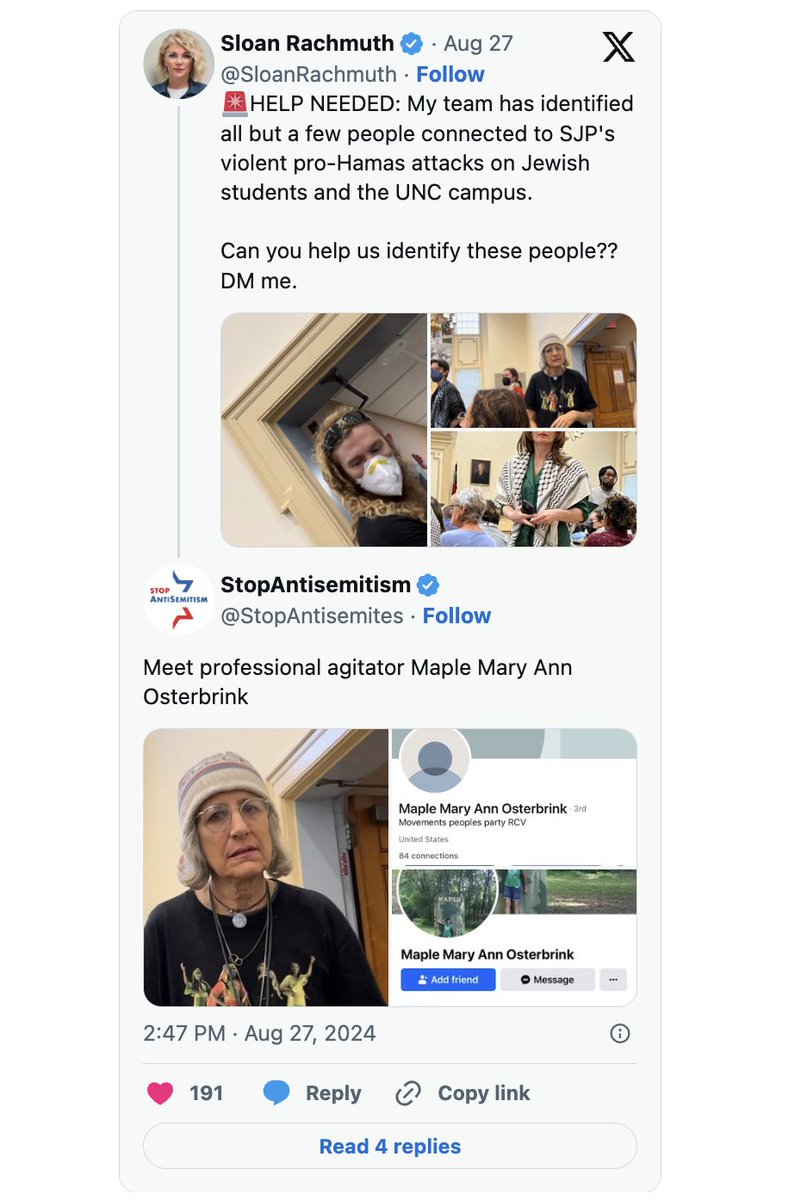Screen dimensions: 801x1200
Task: Open the photo of person wearing white mask
Action: (x=324, y=430)
